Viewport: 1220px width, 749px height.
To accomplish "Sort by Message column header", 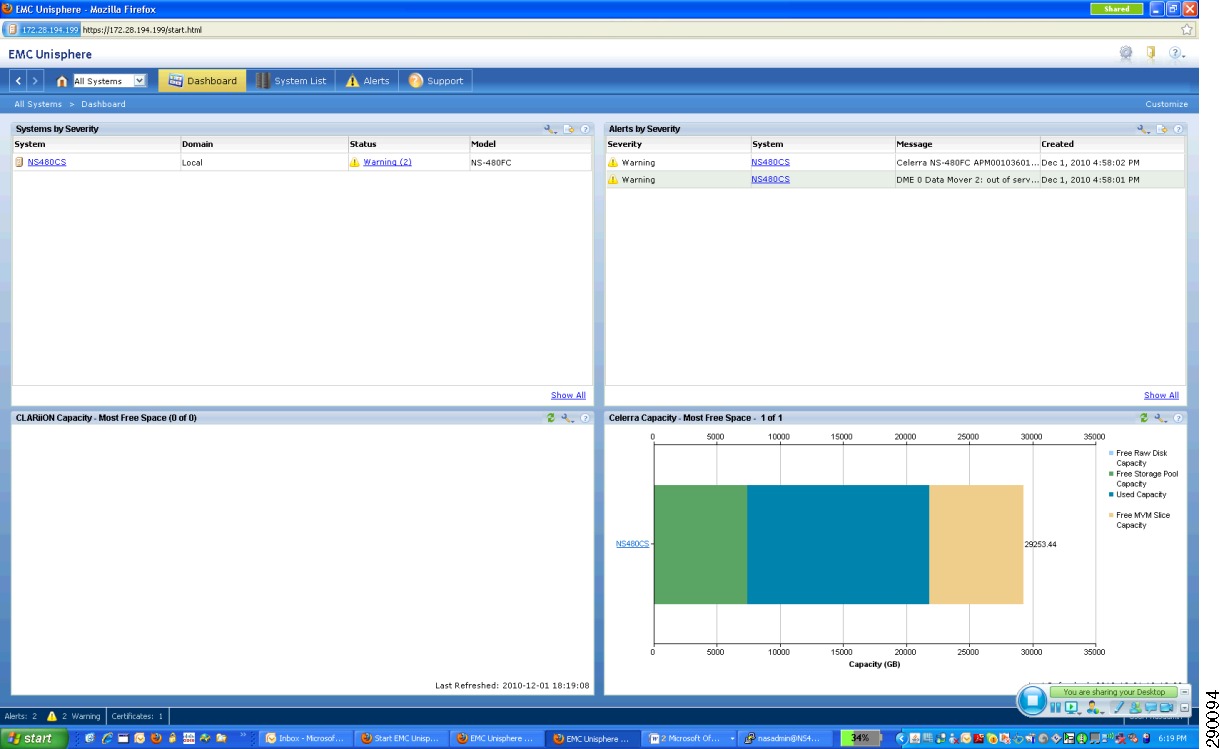I will point(967,144).
